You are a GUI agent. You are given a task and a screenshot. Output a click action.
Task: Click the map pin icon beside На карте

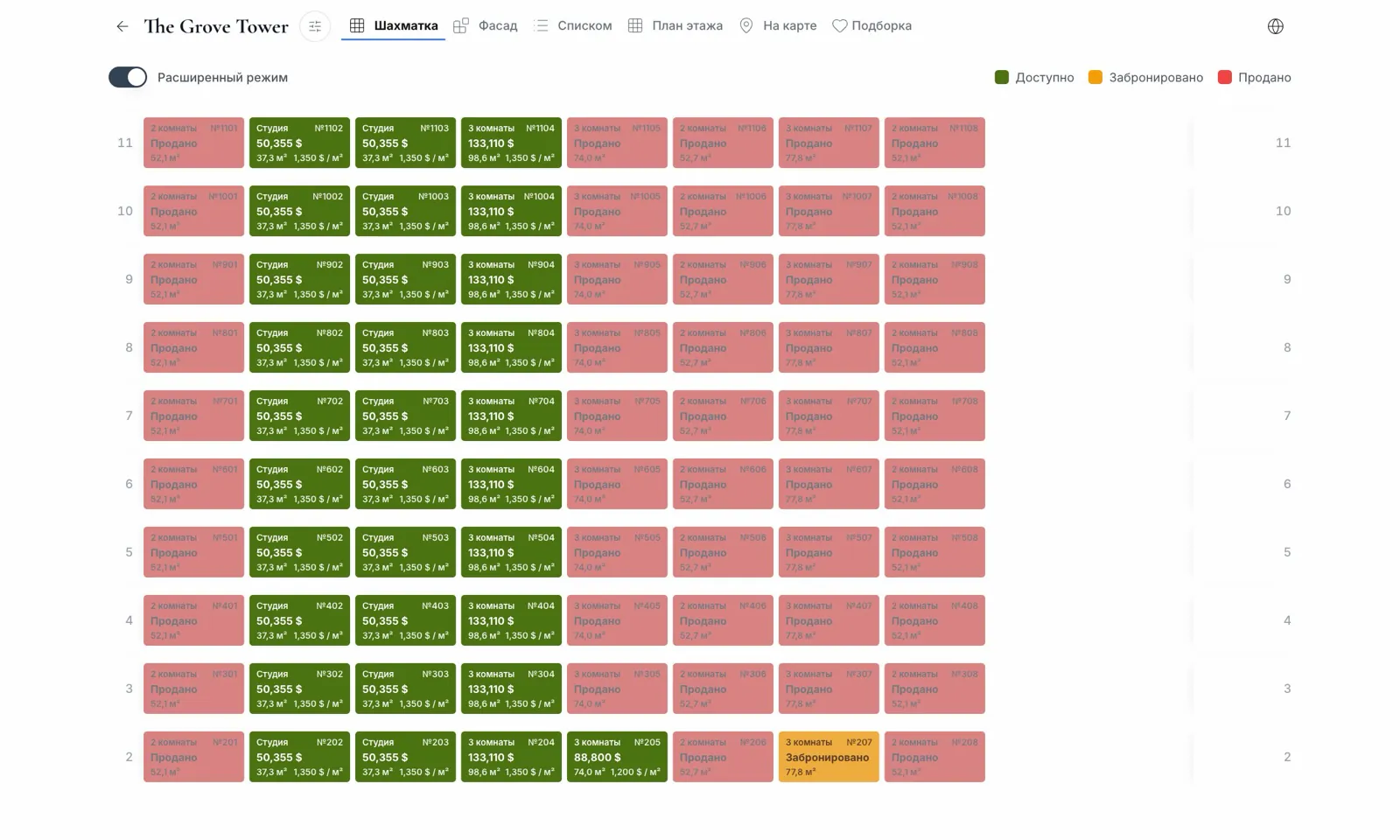pos(746,25)
